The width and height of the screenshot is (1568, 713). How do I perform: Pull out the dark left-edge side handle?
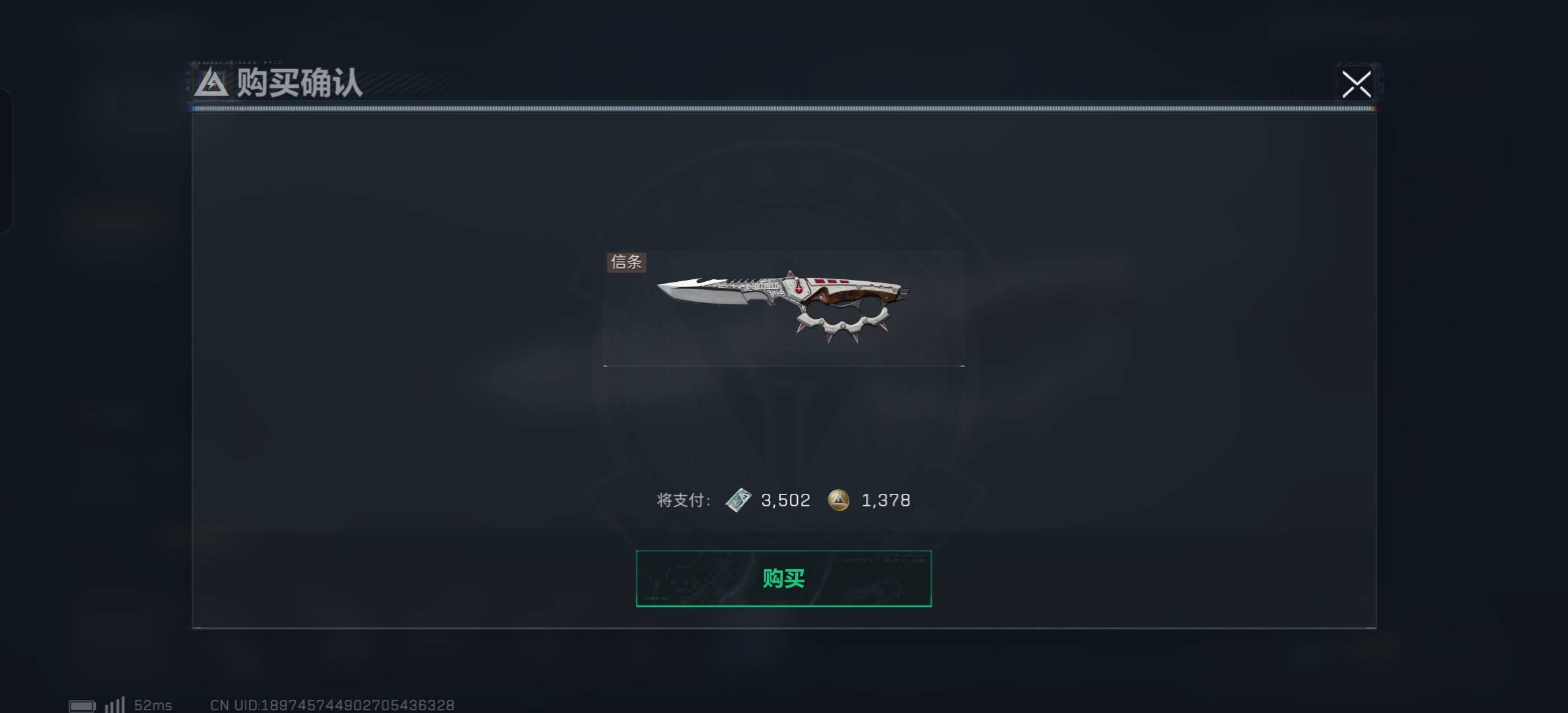click(x=6, y=160)
